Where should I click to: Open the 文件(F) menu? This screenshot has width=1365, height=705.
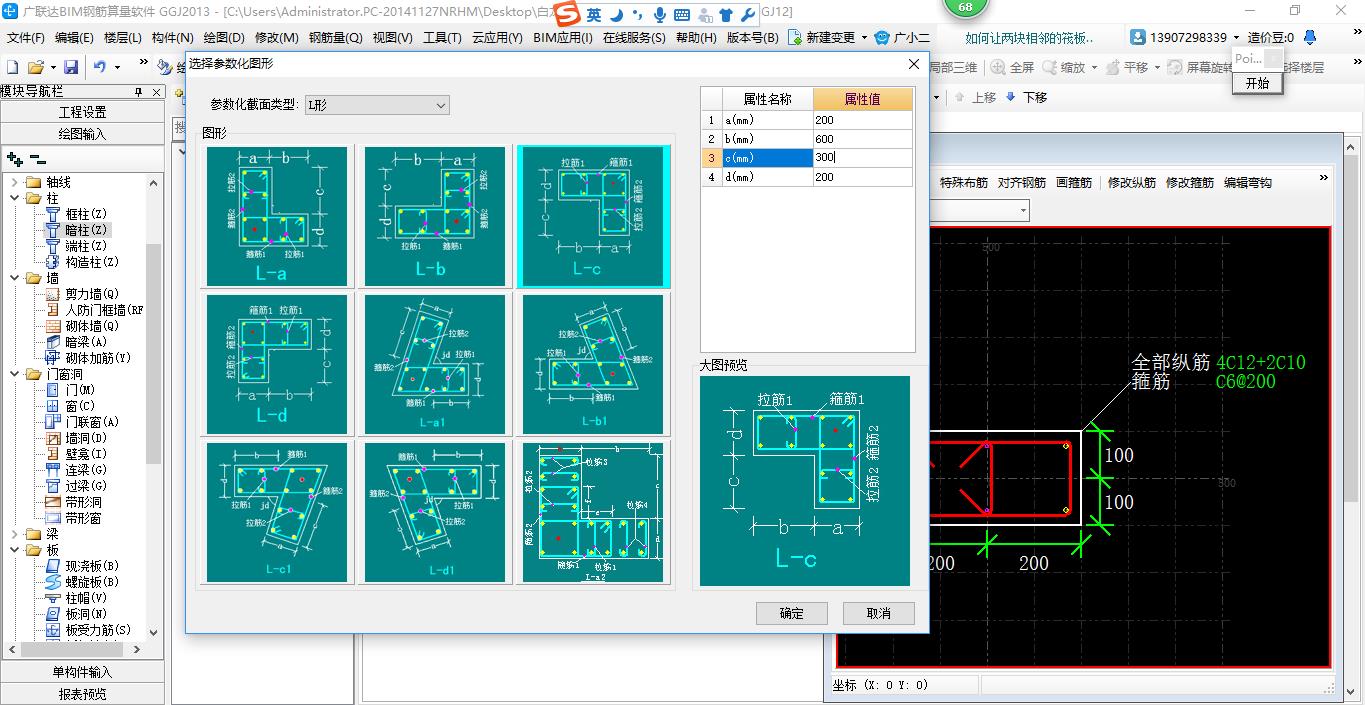[x=25, y=38]
